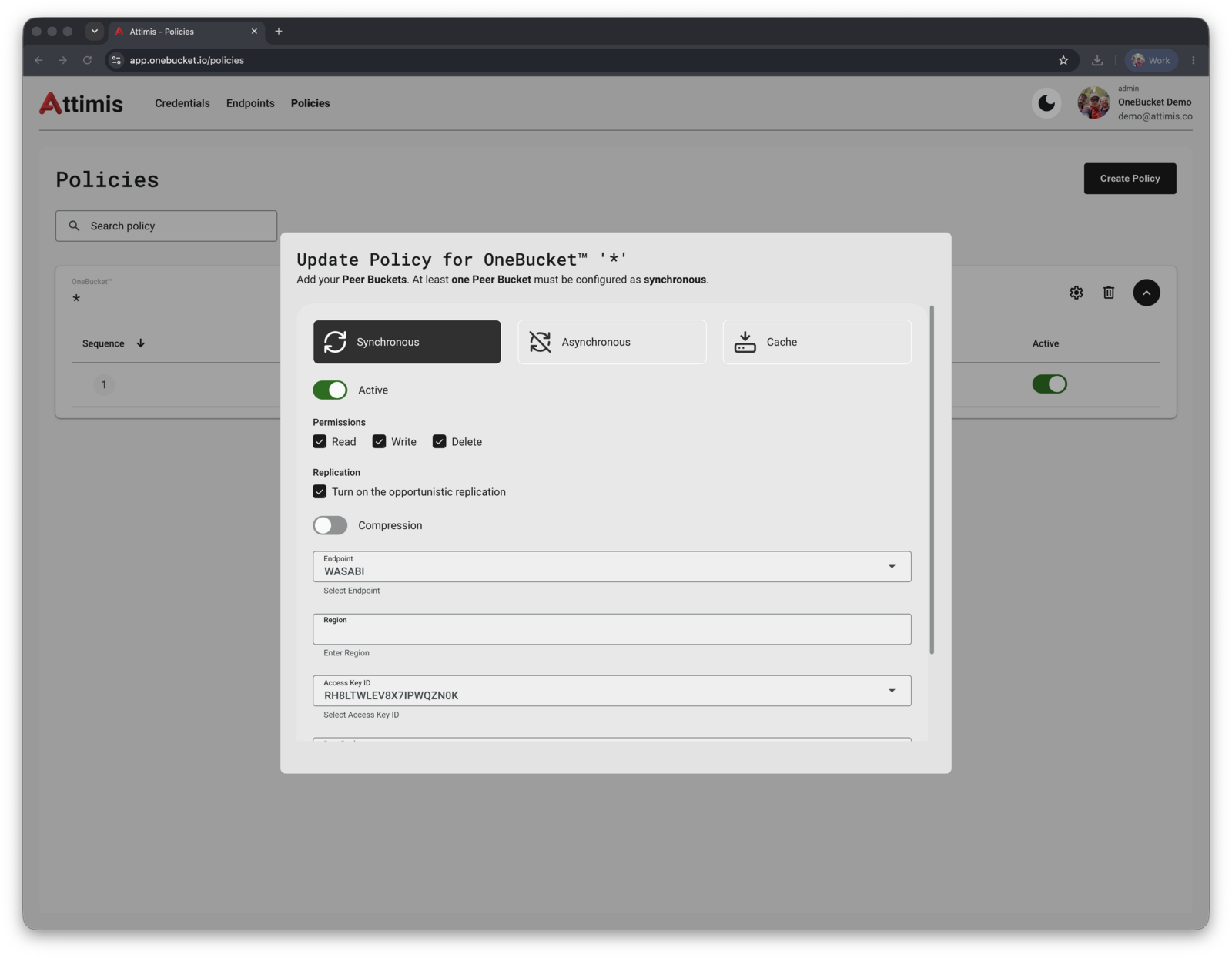Image resolution: width=1232 pixels, height=958 pixels.
Task: Click the site info icon in address bar
Action: (x=116, y=60)
